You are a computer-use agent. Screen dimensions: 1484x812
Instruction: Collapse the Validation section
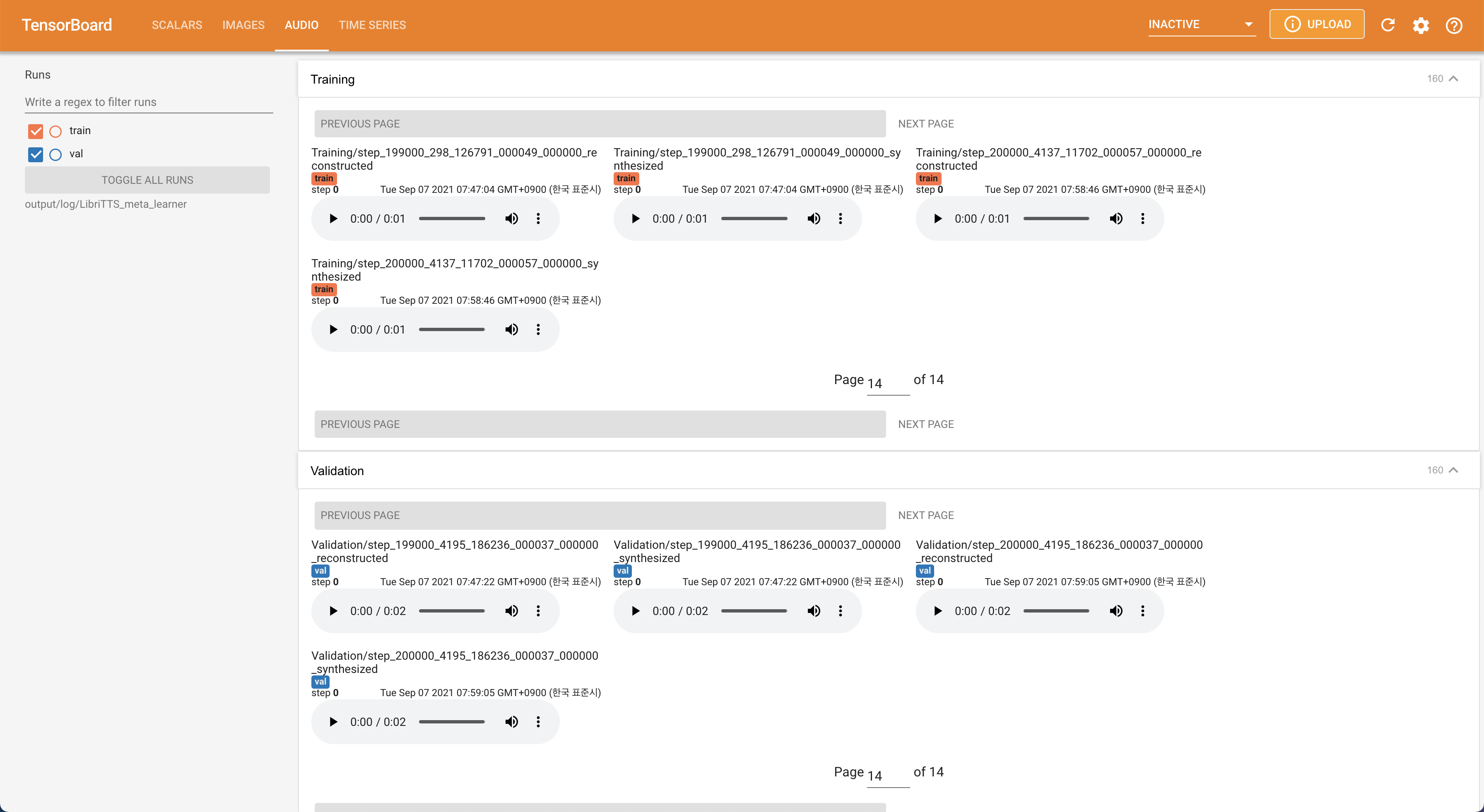(x=1453, y=471)
